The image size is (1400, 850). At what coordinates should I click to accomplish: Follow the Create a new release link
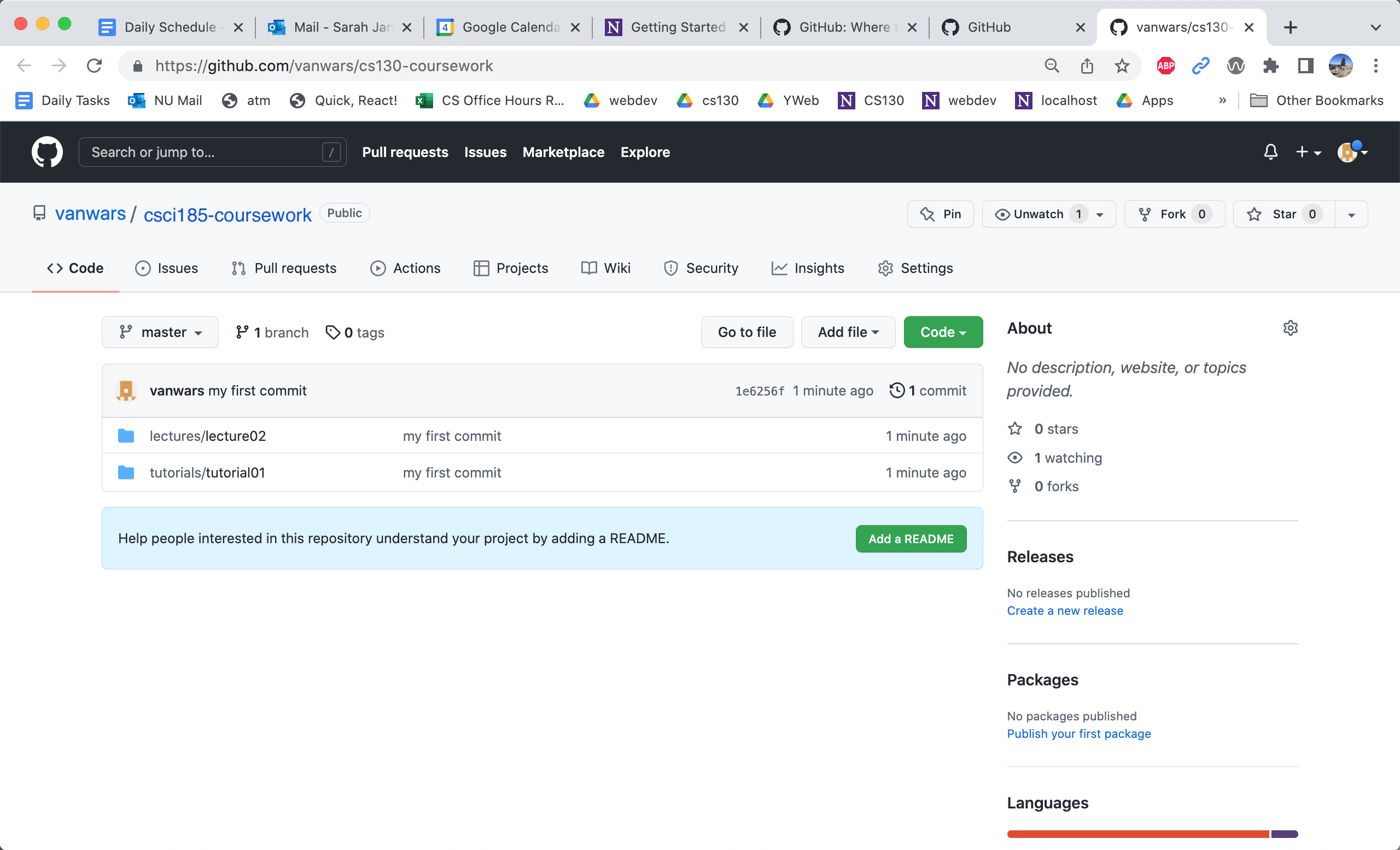(x=1065, y=610)
